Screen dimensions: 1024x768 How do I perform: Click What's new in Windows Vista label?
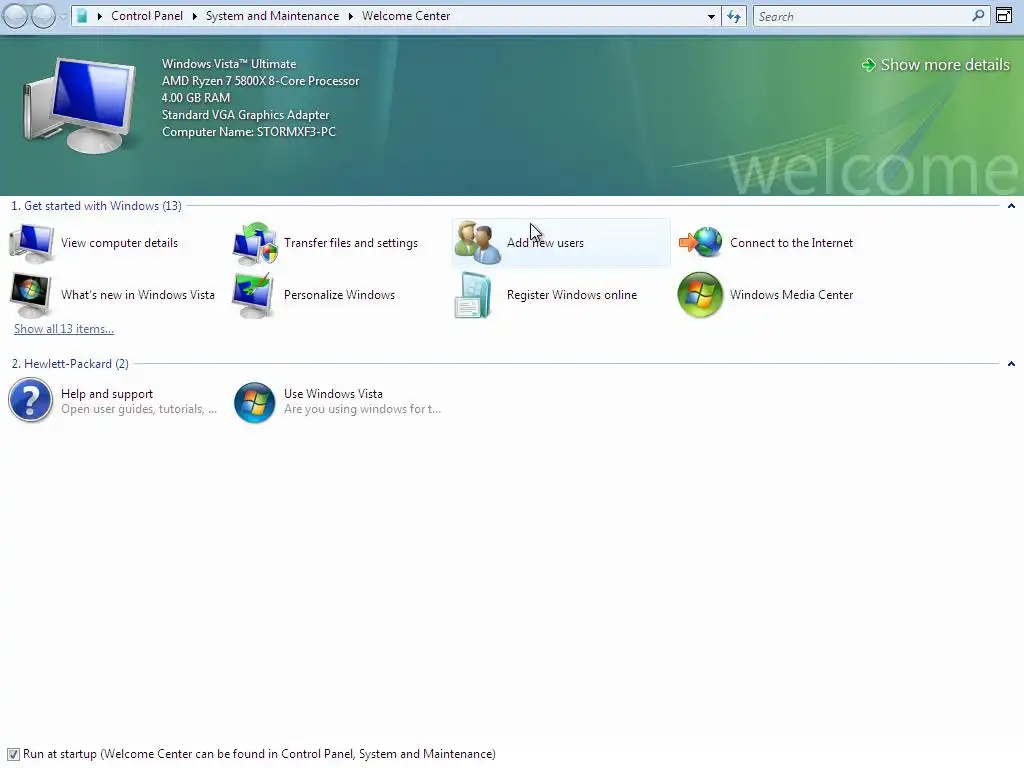click(x=138, y=295)
